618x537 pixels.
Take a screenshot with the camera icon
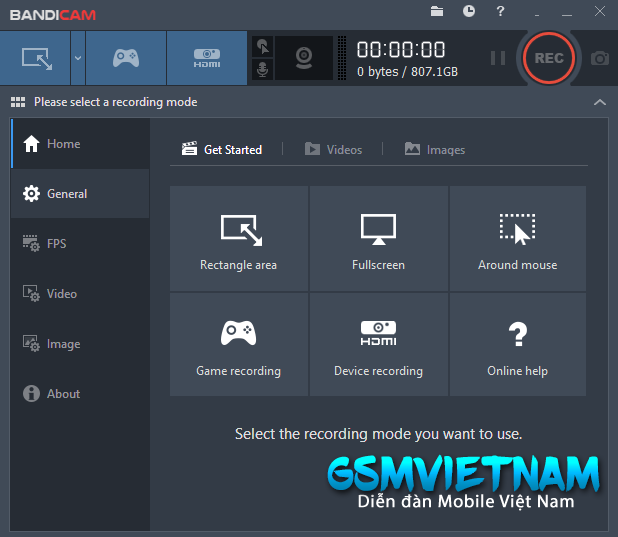tap(599, 58)
